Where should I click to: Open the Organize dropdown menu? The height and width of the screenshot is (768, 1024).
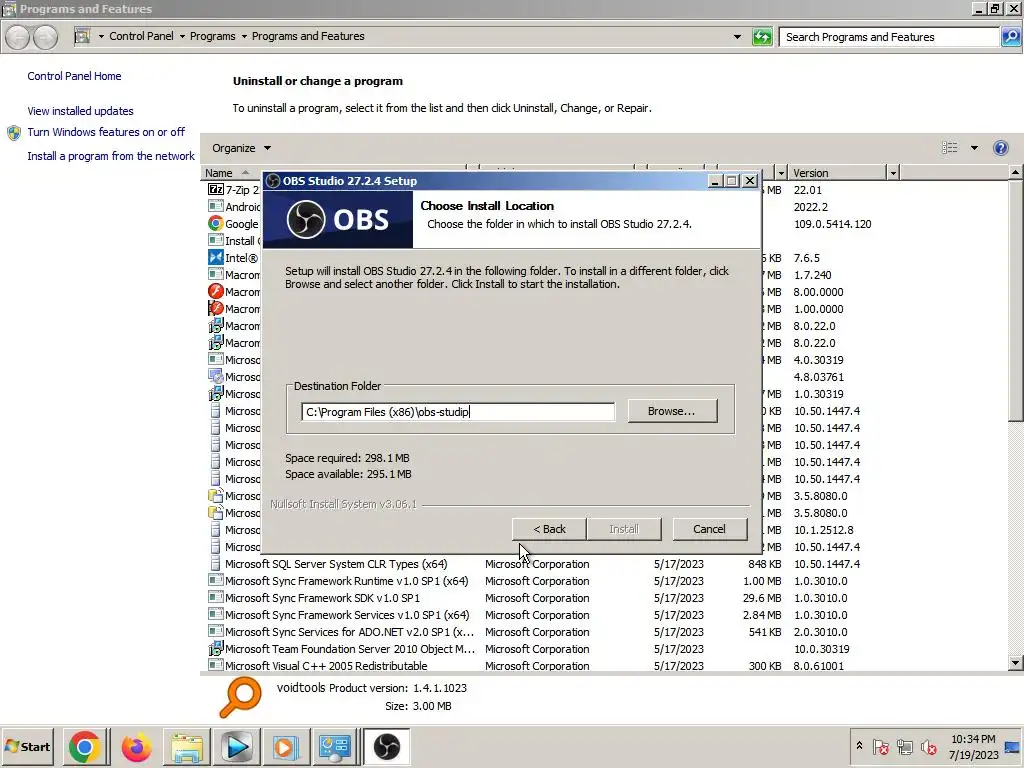[241, 148]
